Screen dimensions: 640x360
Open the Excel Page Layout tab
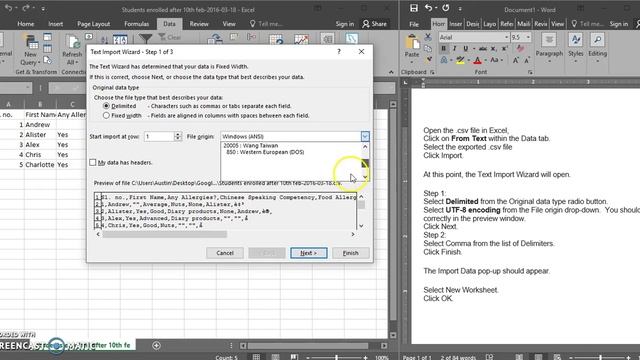point(93,24)
